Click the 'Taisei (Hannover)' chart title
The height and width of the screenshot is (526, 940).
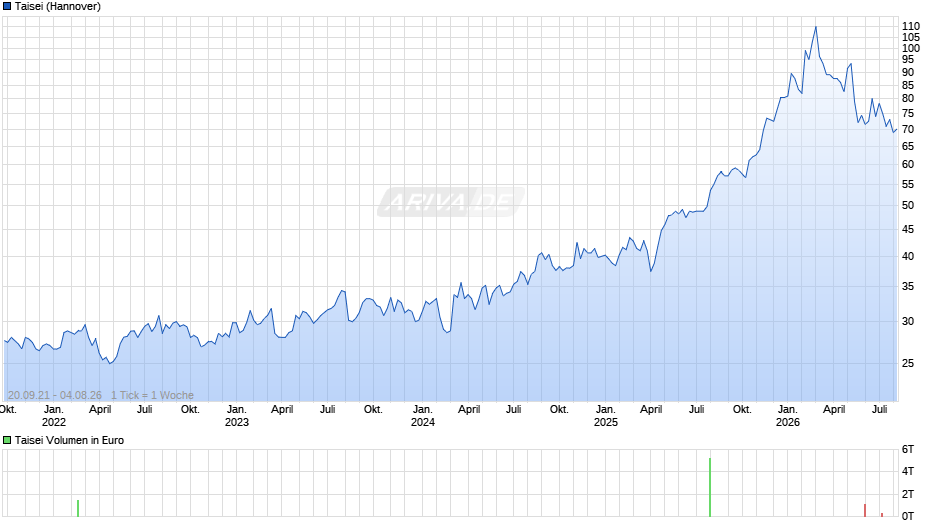point(58,7)
